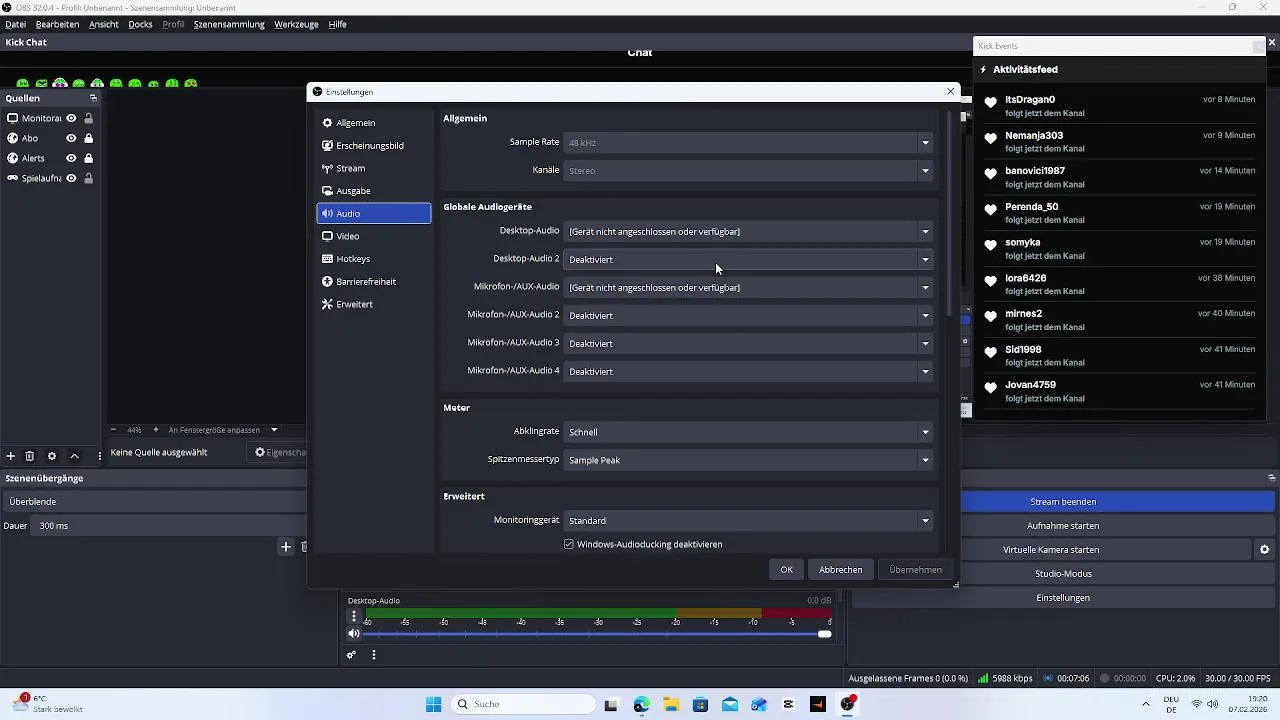Open Desktop-Audio track three-dot options
This screenshot has width=1280, height=720.
353,616
